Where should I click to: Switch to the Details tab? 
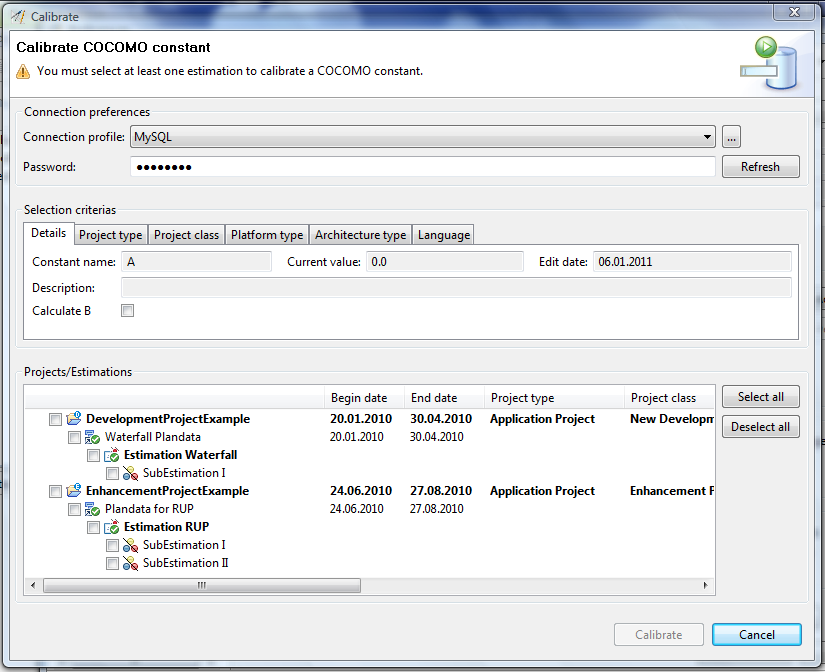tap(48, 233)
